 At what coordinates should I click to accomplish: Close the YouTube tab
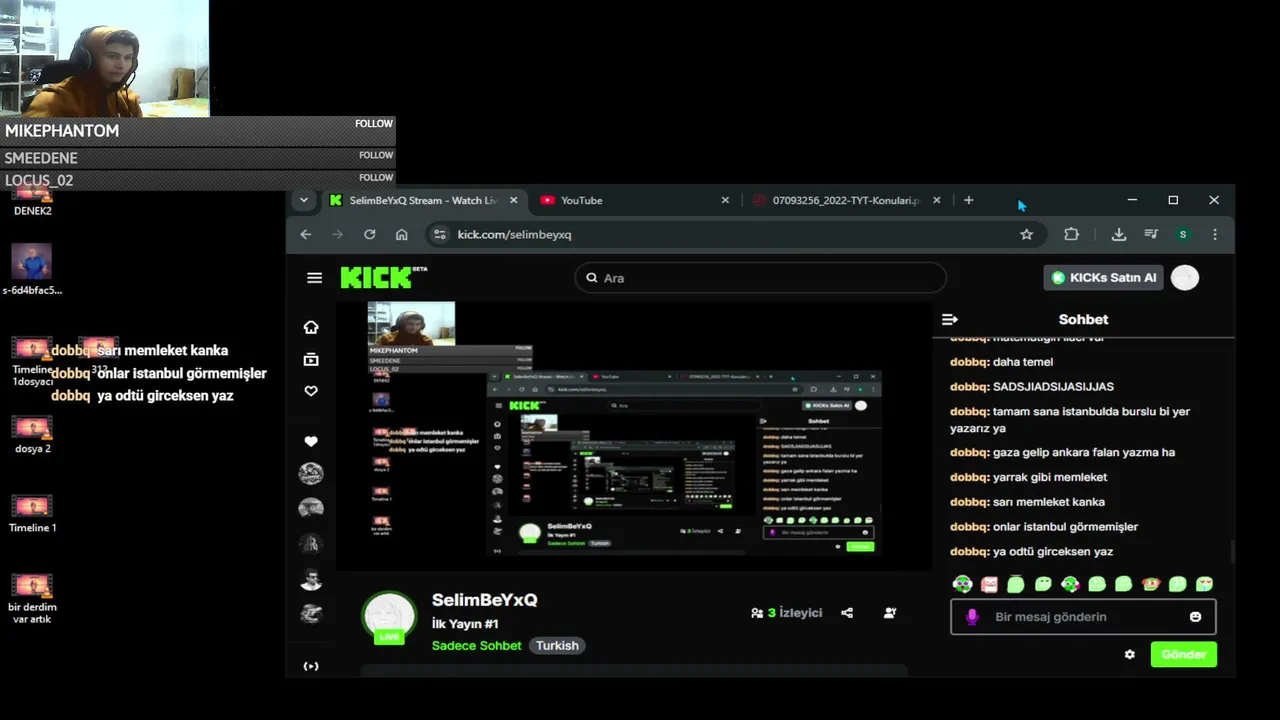(725, 200)
